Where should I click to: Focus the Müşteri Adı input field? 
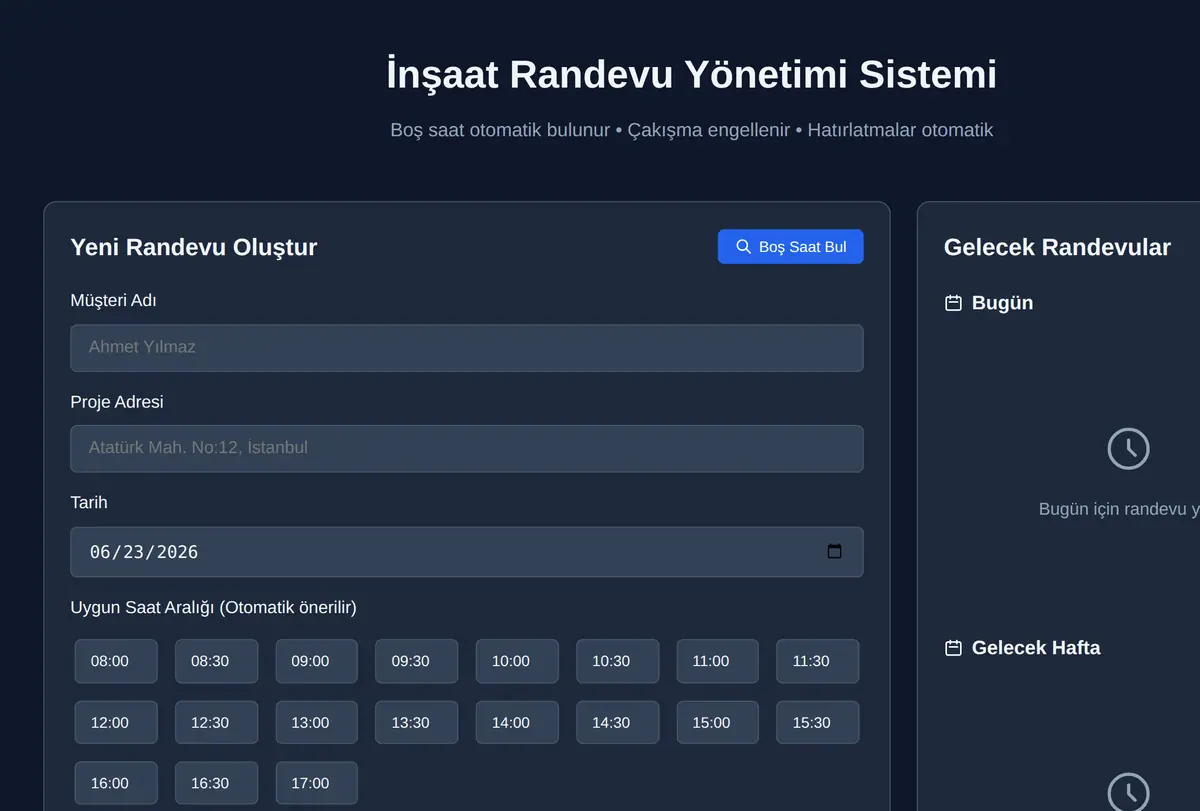tap(467, 348)
